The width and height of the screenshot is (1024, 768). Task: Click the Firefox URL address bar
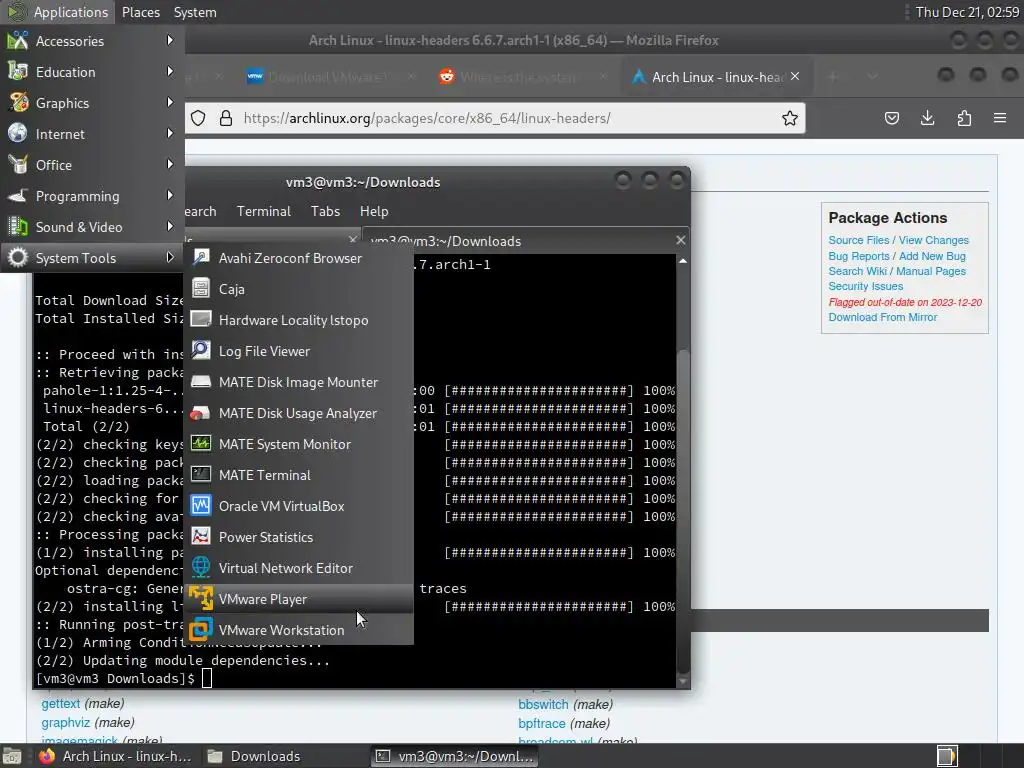[x=496, y=118]
